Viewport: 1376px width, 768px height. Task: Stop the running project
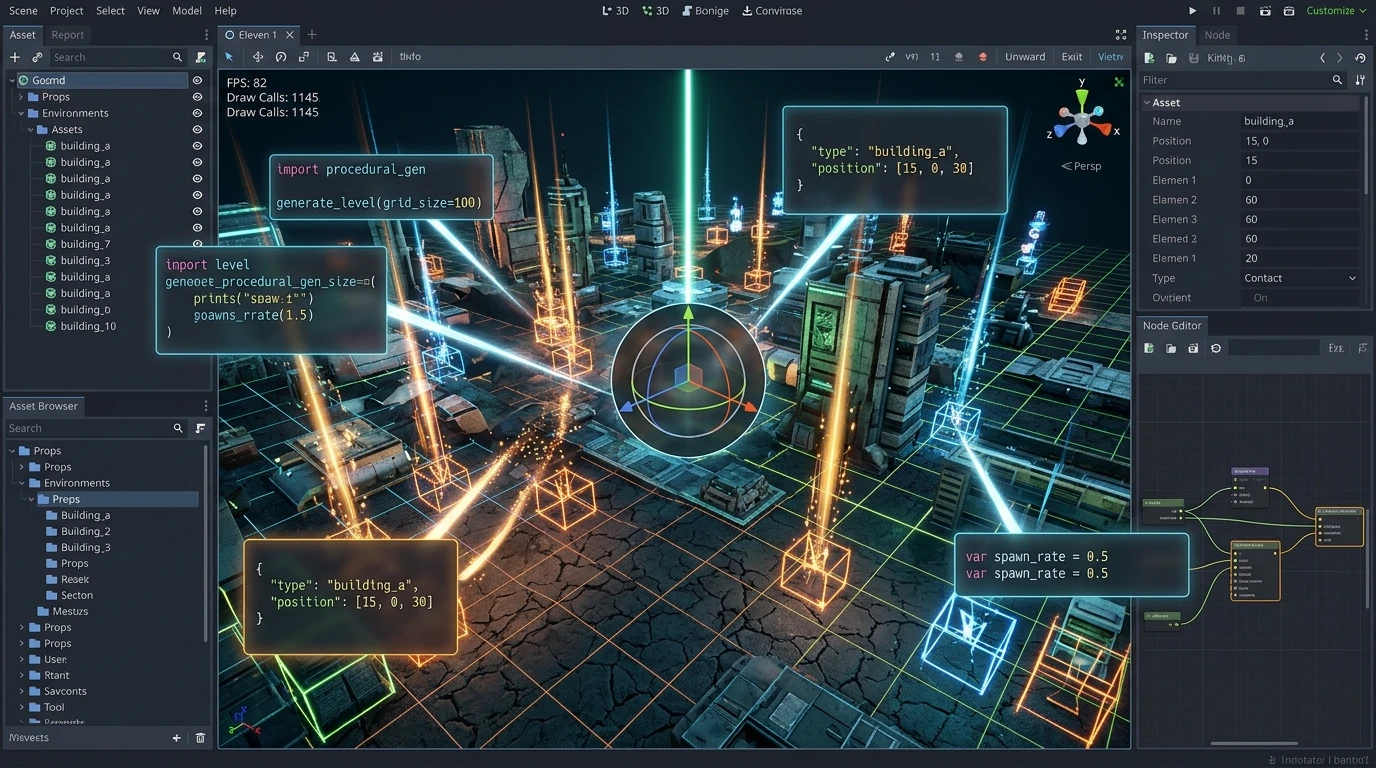tap(1241, 11)
